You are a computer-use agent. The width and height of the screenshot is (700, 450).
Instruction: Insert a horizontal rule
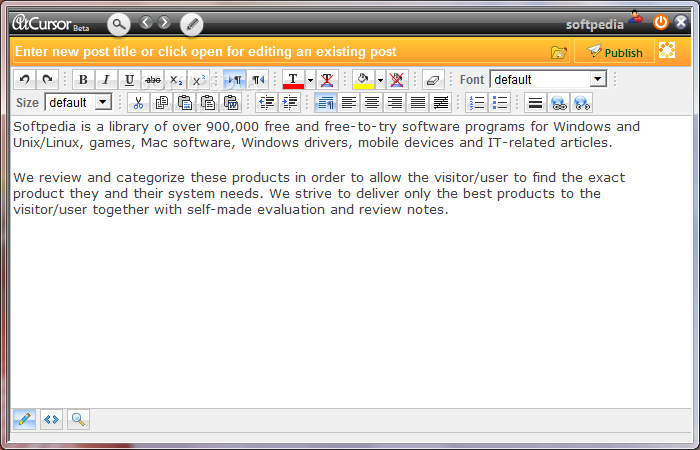pyautogui.click(x=535, y=103)
